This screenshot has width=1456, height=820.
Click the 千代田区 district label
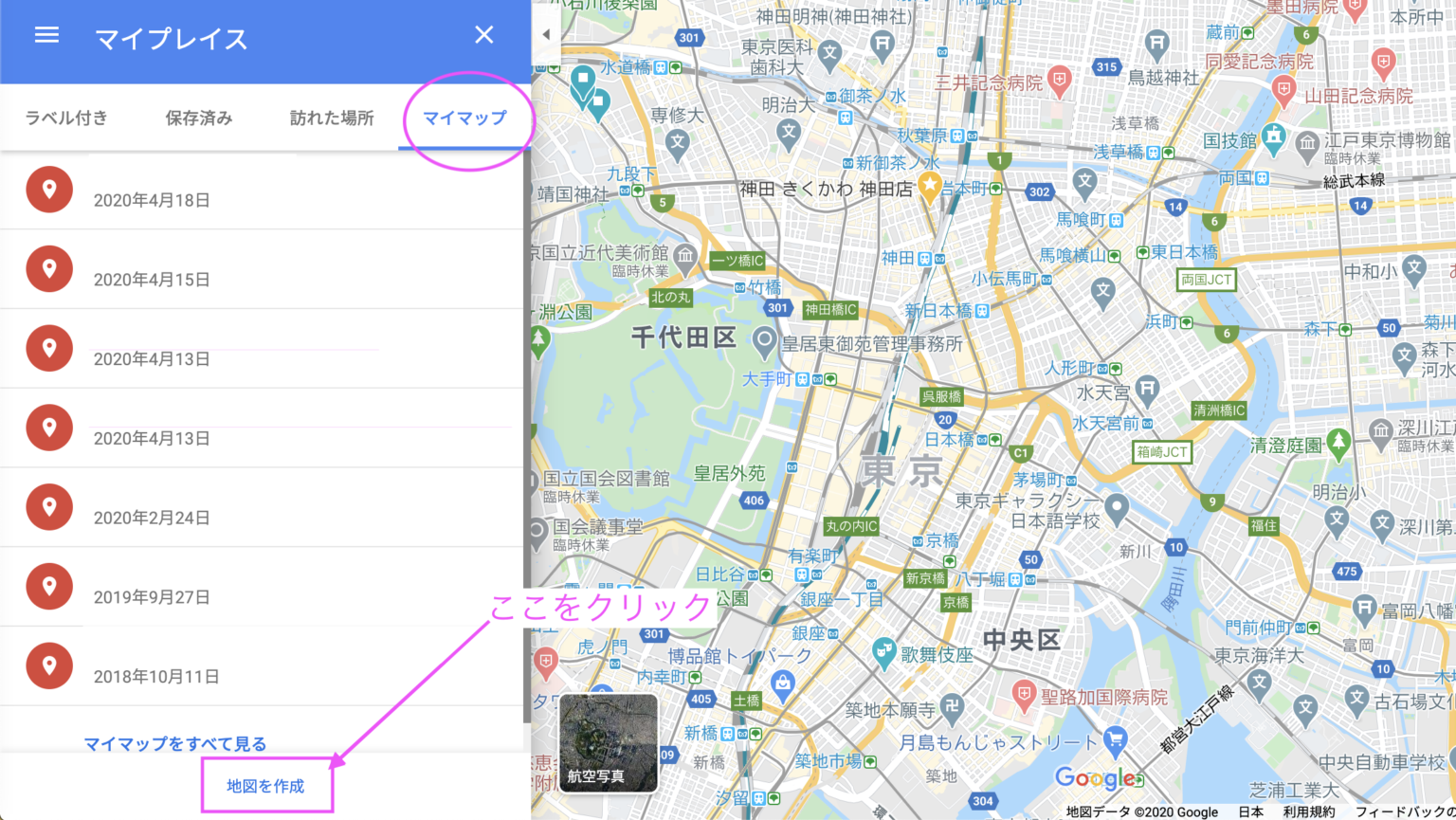coord(683,337)
